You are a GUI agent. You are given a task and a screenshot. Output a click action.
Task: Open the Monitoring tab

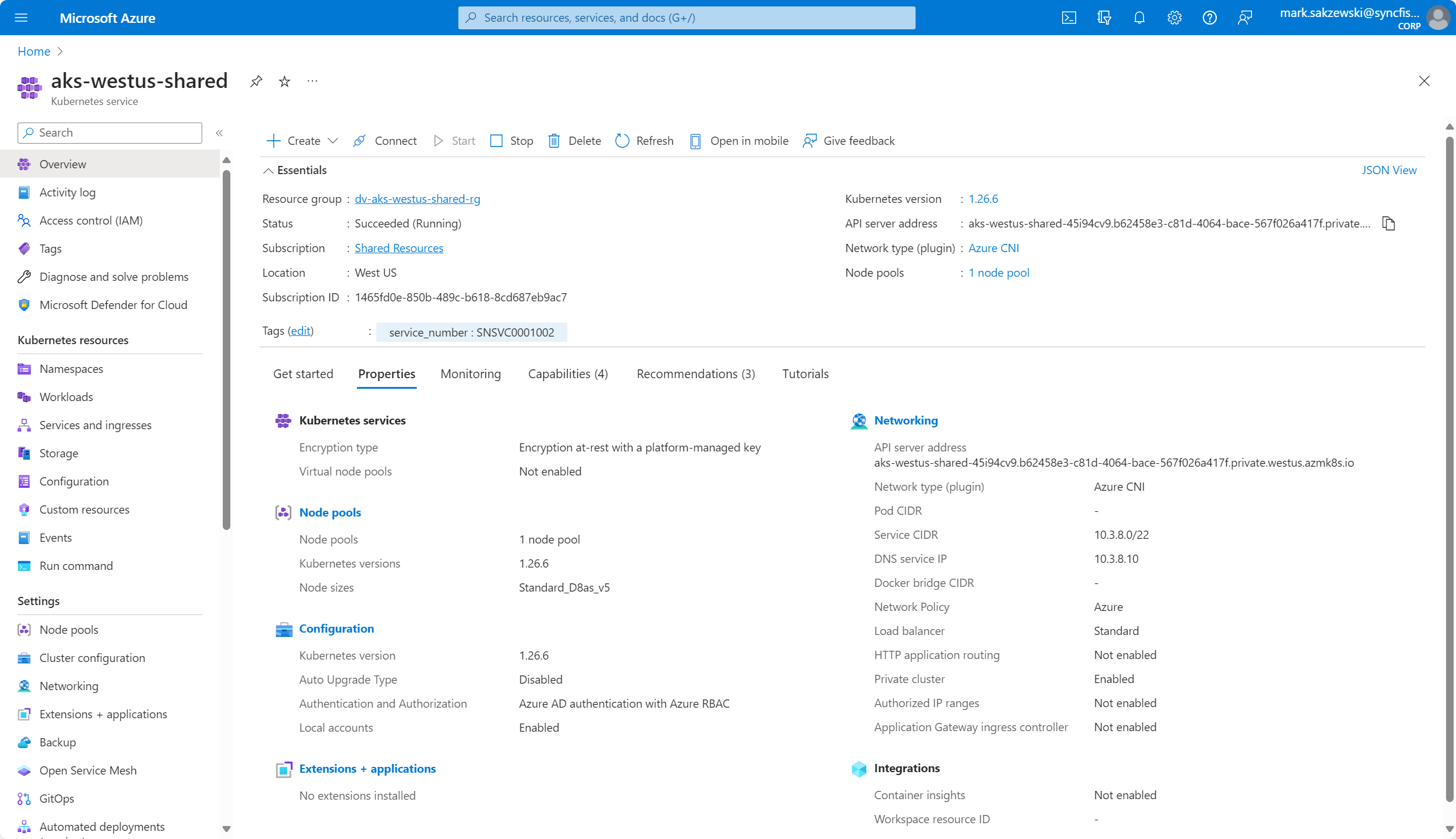471,374
